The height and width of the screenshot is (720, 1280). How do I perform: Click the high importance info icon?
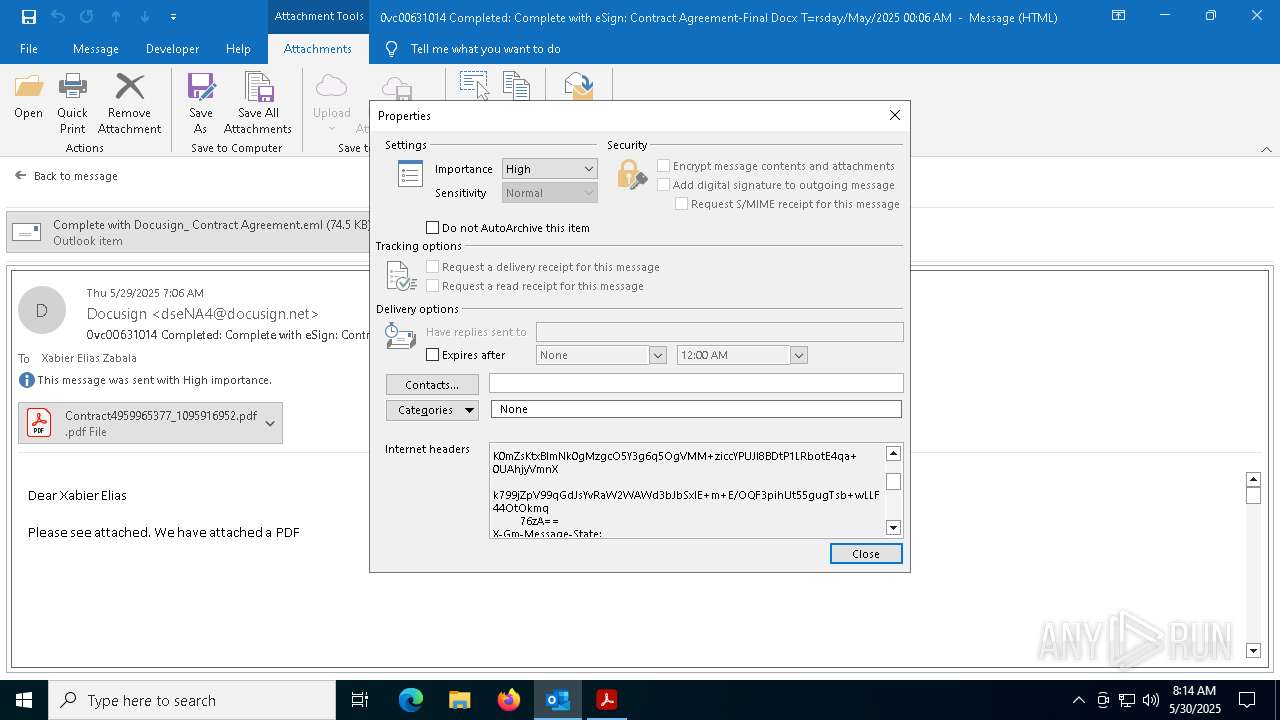(27, 380)
